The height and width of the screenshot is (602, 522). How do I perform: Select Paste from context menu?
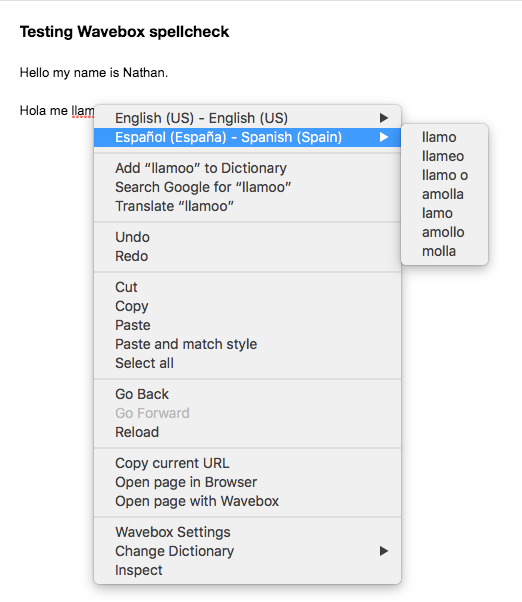[247, 325]
